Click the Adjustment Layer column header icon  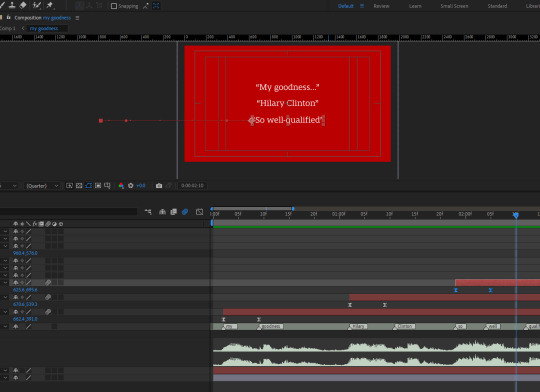coord(54,224)
